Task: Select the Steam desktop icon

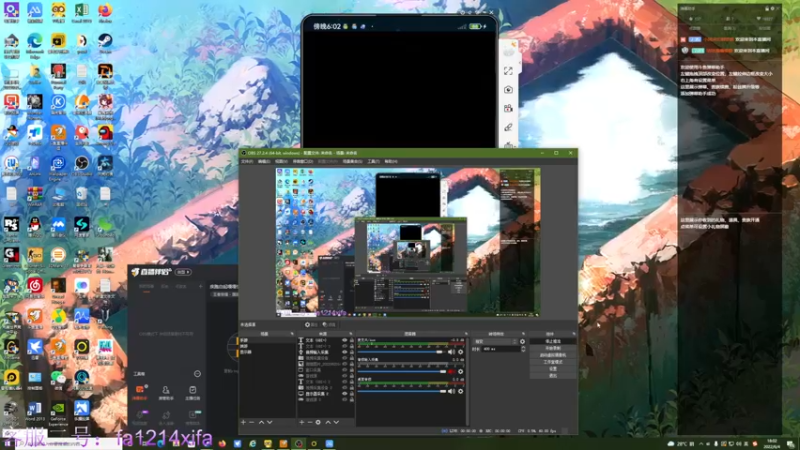Action: click(x=105, y=41)
